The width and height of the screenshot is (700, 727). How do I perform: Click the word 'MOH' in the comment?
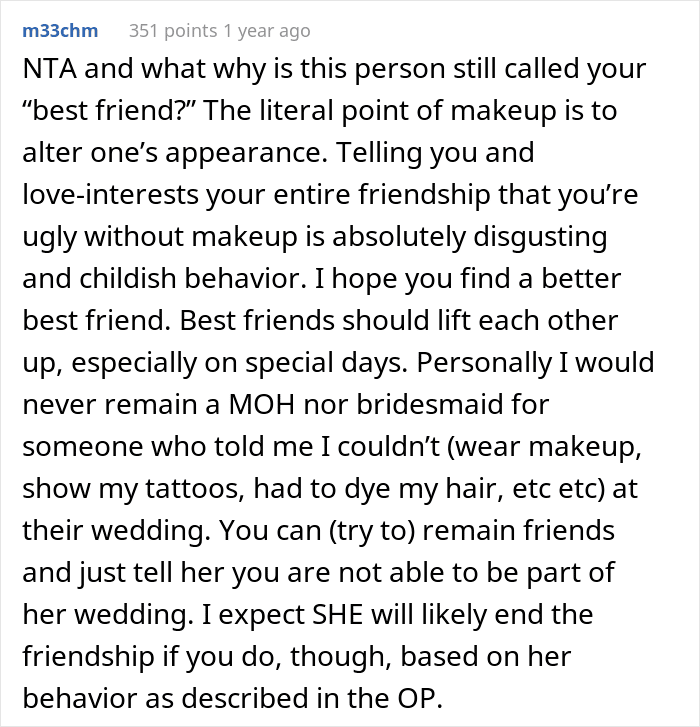click(262, 404)
